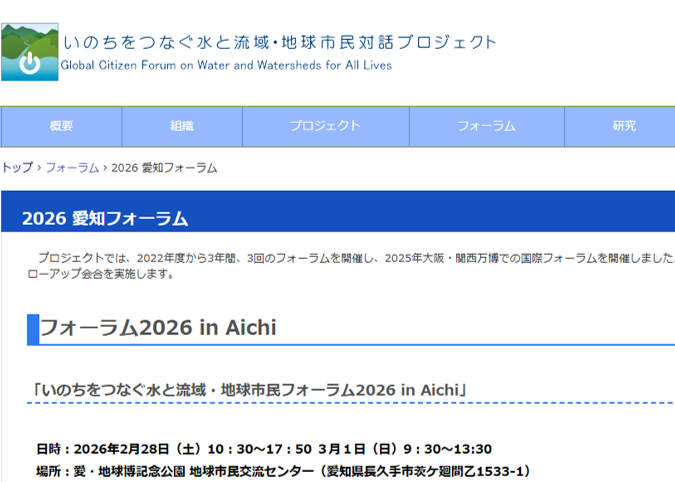The height and width of the screenshot is (482, 675).
Task: Click the 日時 date and time line
Action: [x=263, y=448]
